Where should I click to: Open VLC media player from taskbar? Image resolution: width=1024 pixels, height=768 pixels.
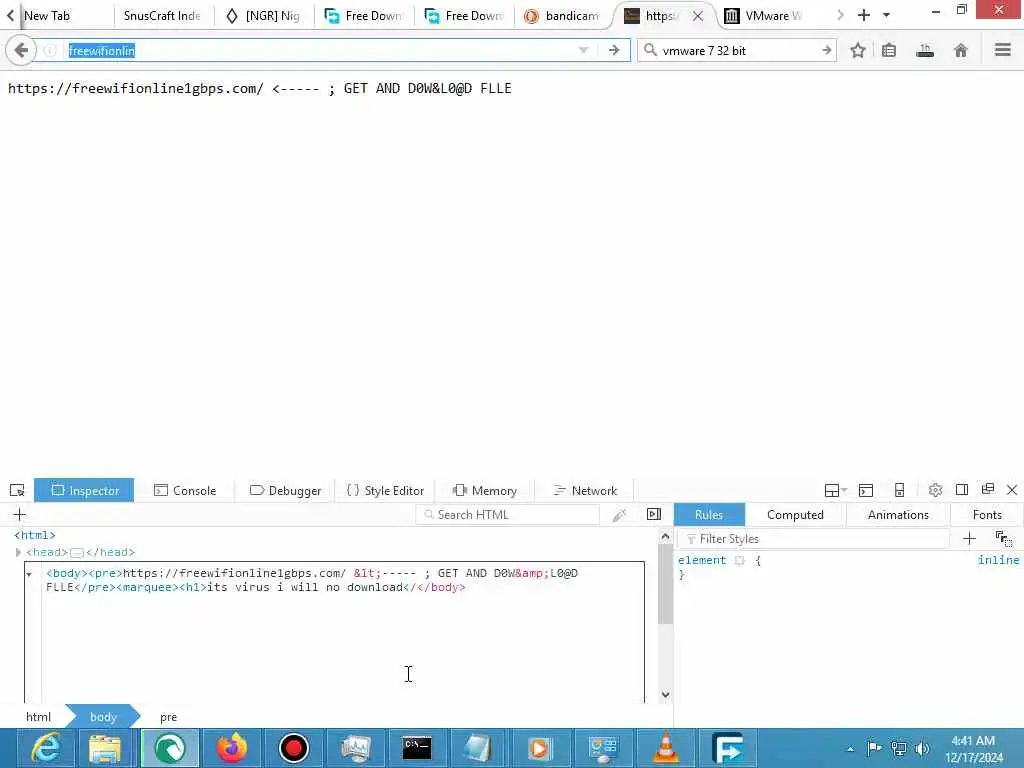665,748
